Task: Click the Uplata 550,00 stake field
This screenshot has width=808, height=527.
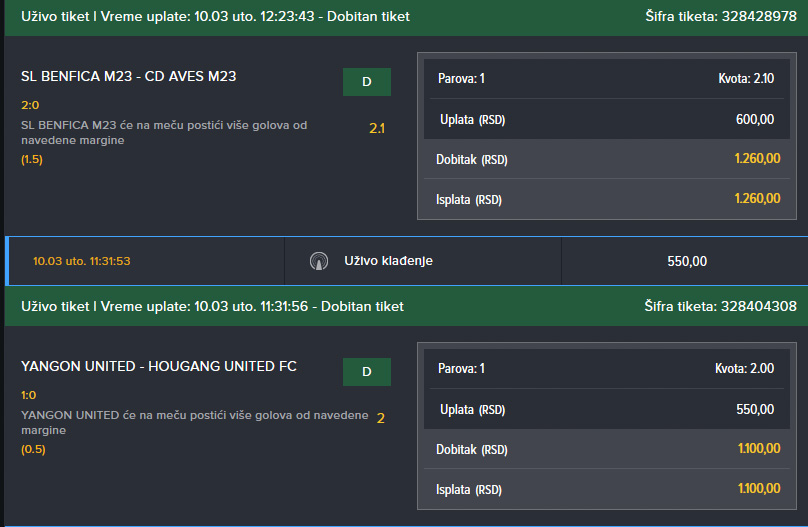Action: (607, 410)
